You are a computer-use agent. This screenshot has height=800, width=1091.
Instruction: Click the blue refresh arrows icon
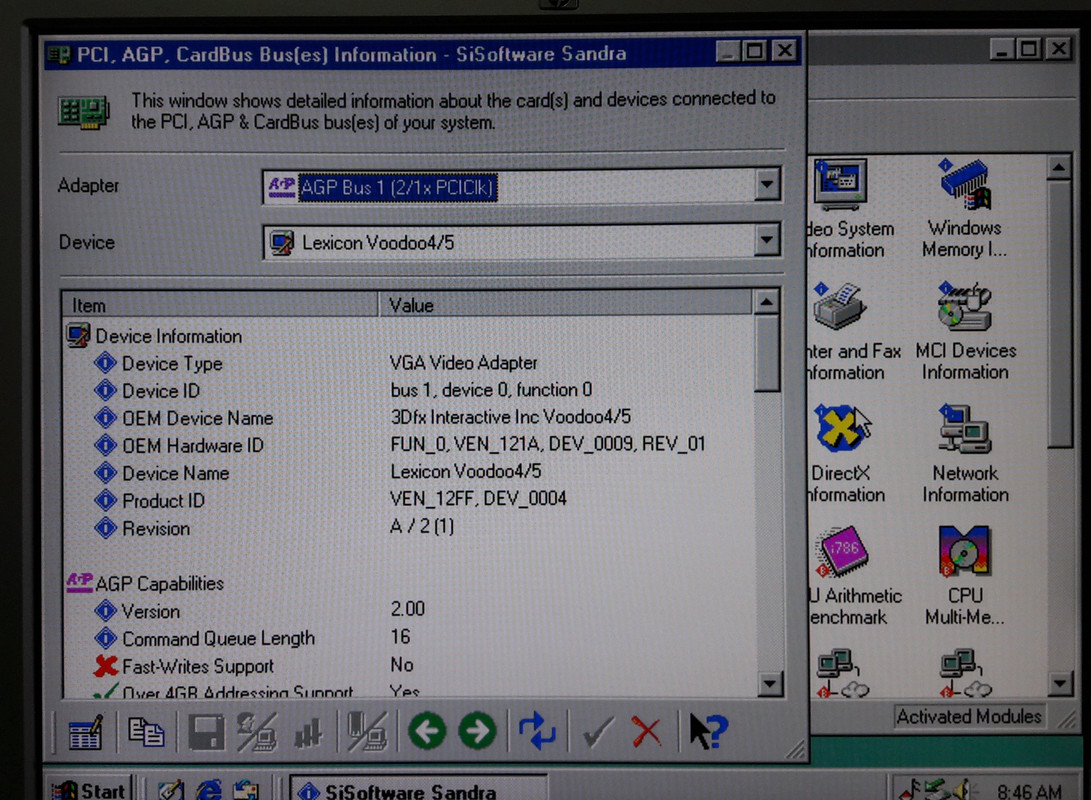pos(538,730)
